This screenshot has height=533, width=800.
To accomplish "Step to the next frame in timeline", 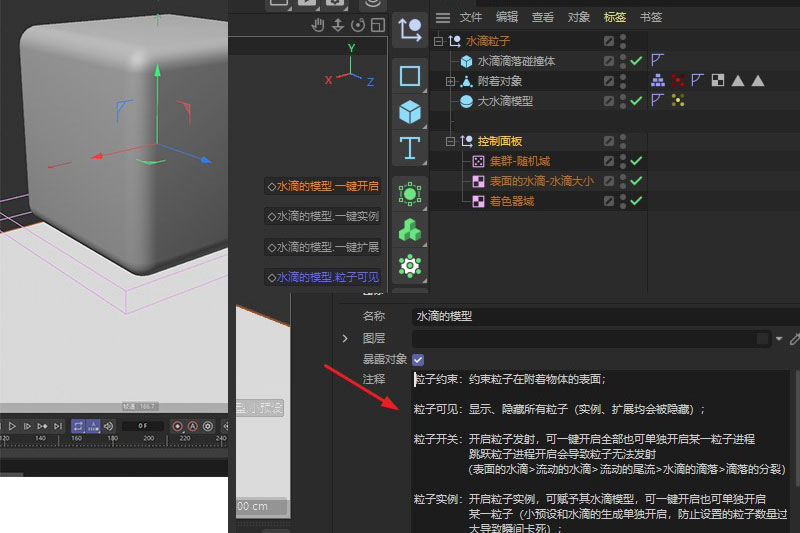I will click(27, 426).
